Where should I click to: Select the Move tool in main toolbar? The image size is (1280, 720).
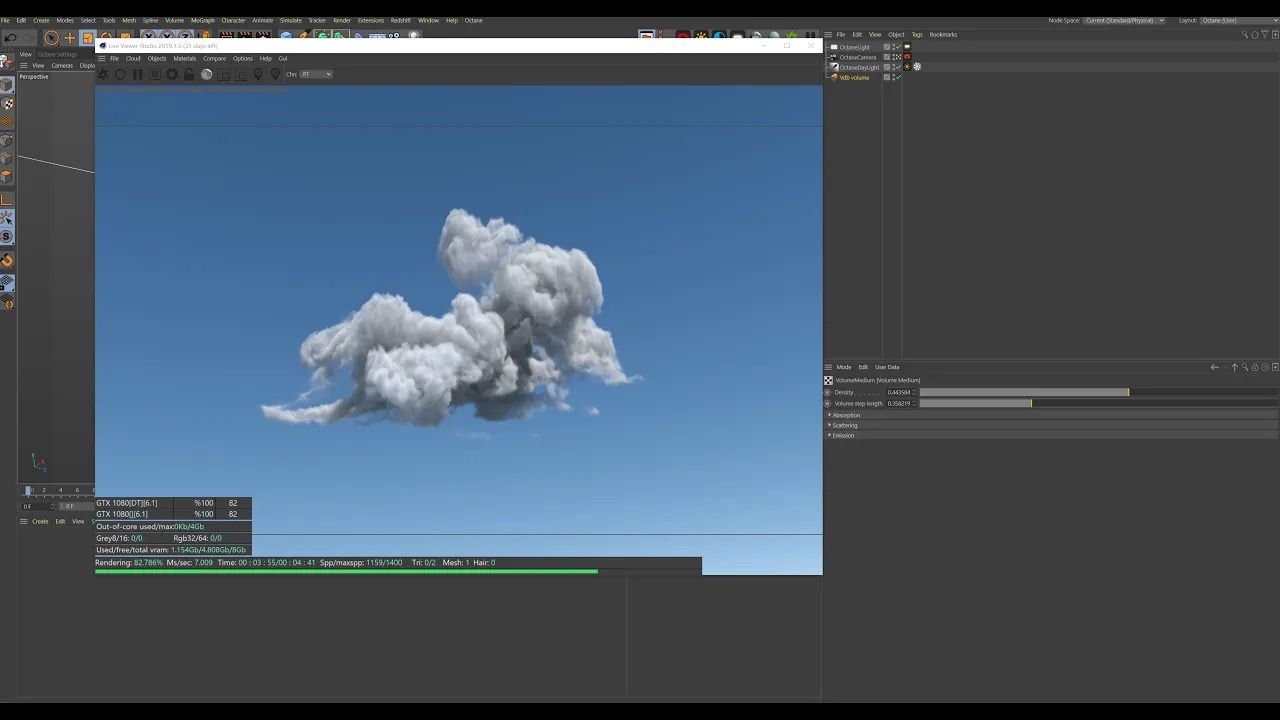[69, 38]
